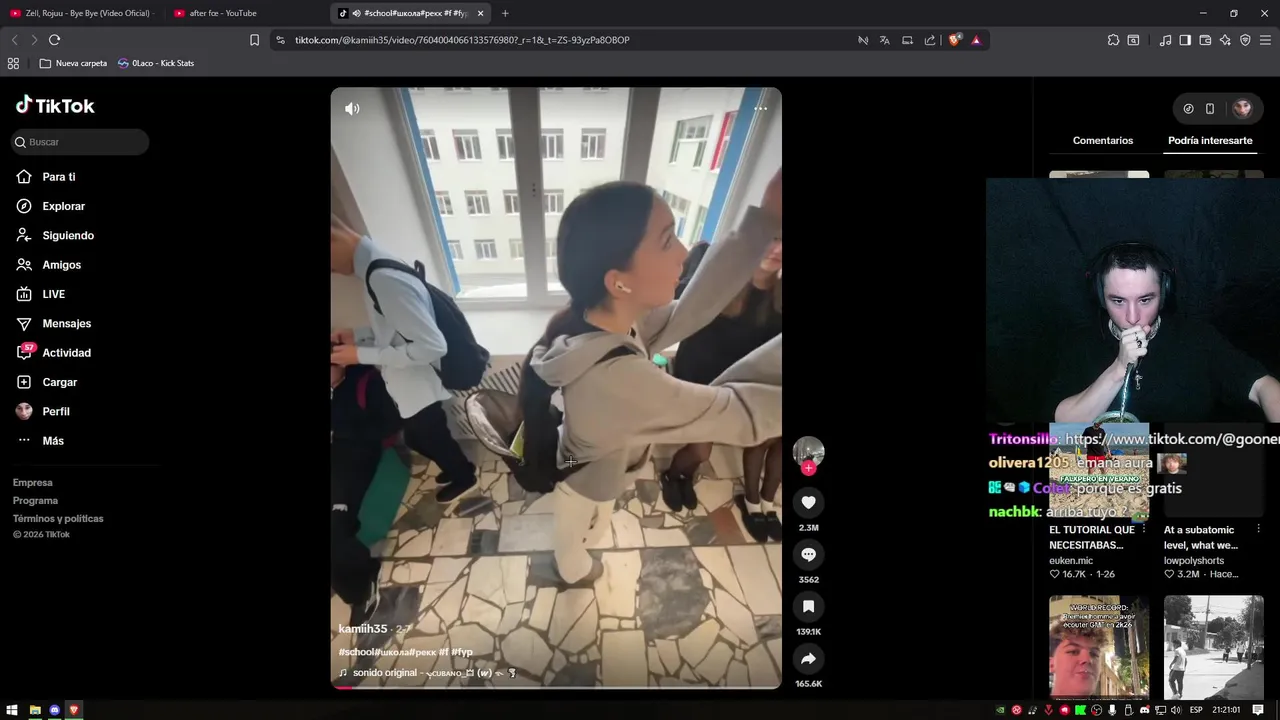
Task: Open the Brave Wallet icon
Action: click(x=1205, y=40)
